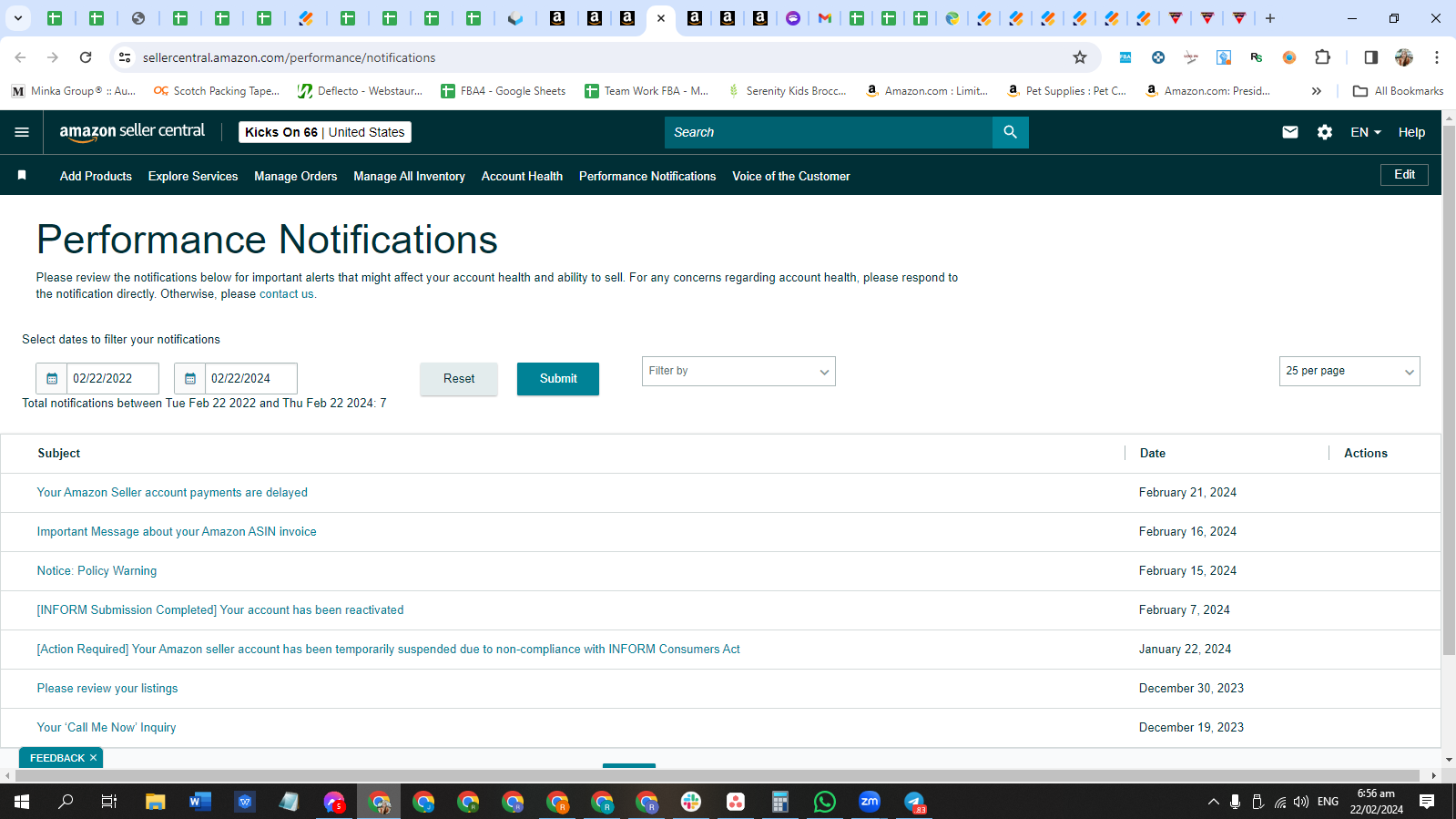Open Microsoft Word from the taskbar

tap(200, 802)
